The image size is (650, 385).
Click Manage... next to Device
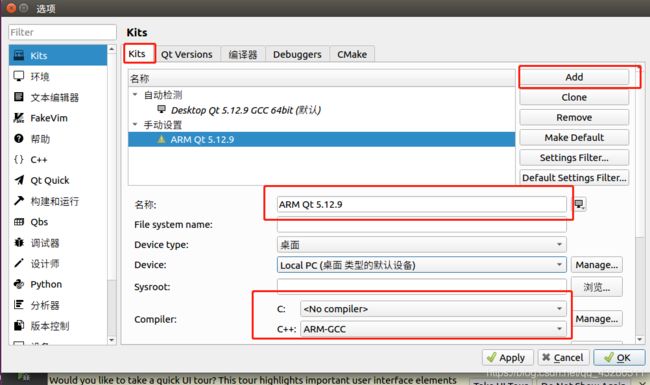tap(597, 265)
